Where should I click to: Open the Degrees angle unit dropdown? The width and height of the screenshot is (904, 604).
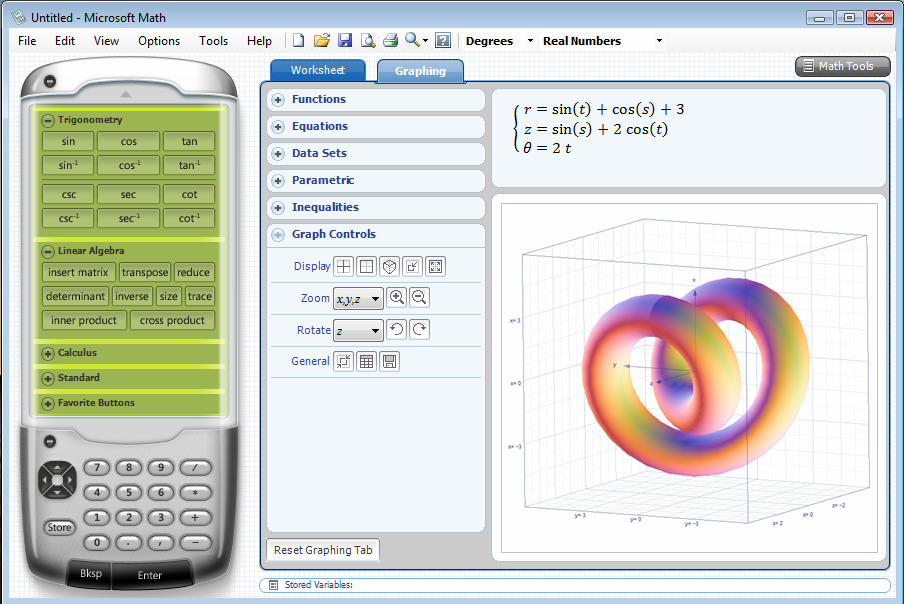click(499, 41)
